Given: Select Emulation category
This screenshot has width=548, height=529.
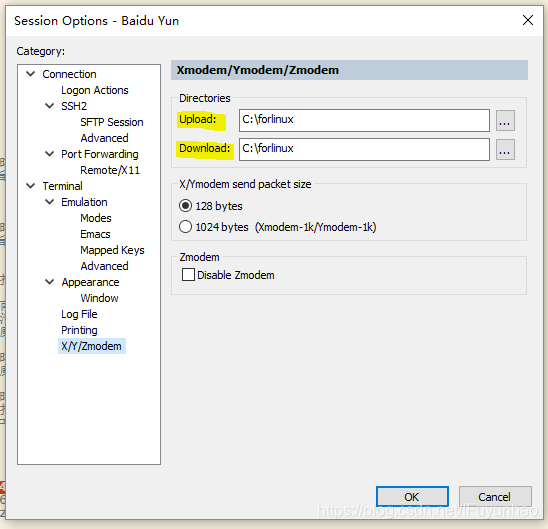Looking at the screenshot, I should click(x=84, y=202).
